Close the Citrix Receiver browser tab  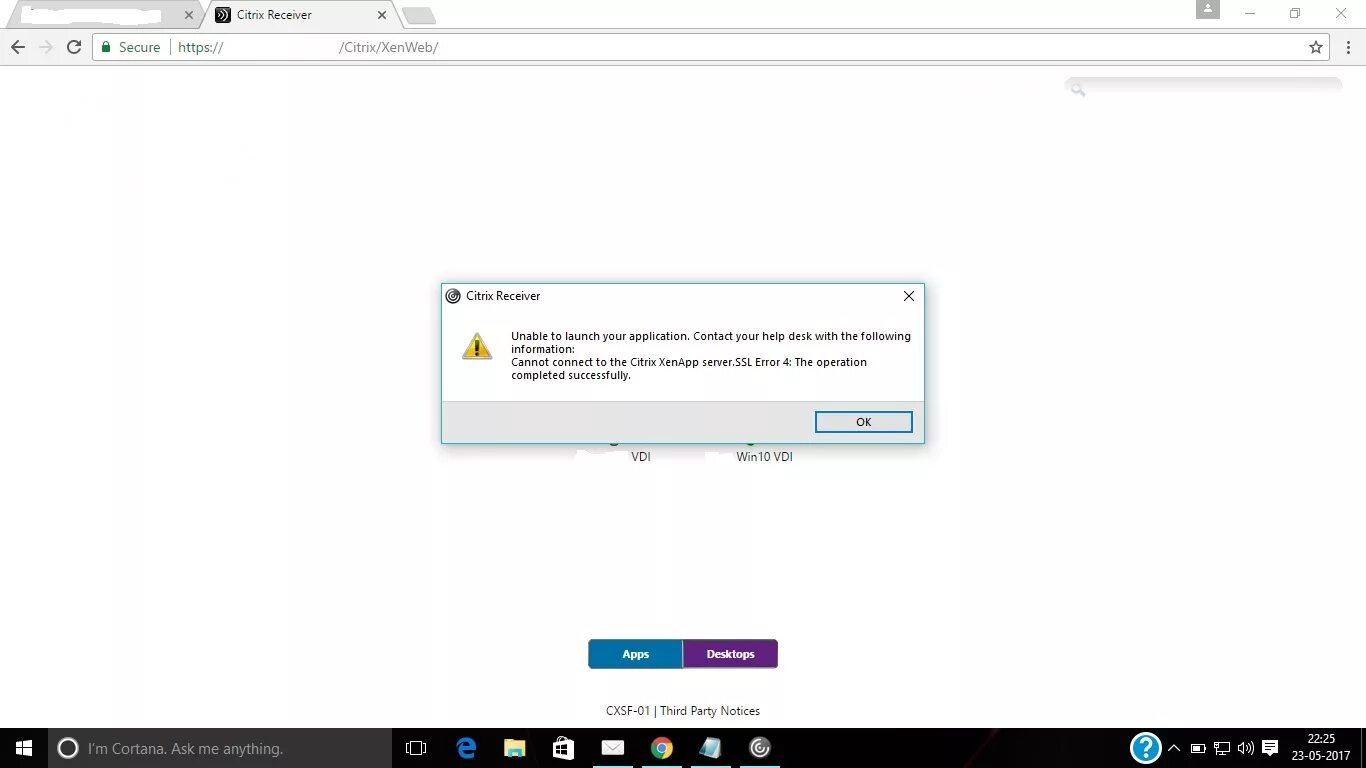(383, 15)
